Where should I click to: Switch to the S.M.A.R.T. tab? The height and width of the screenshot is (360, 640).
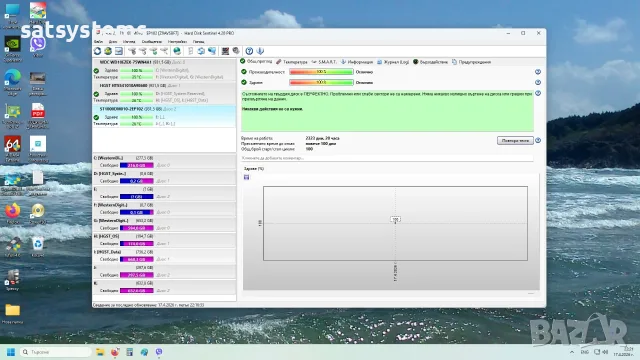[324, 62]
